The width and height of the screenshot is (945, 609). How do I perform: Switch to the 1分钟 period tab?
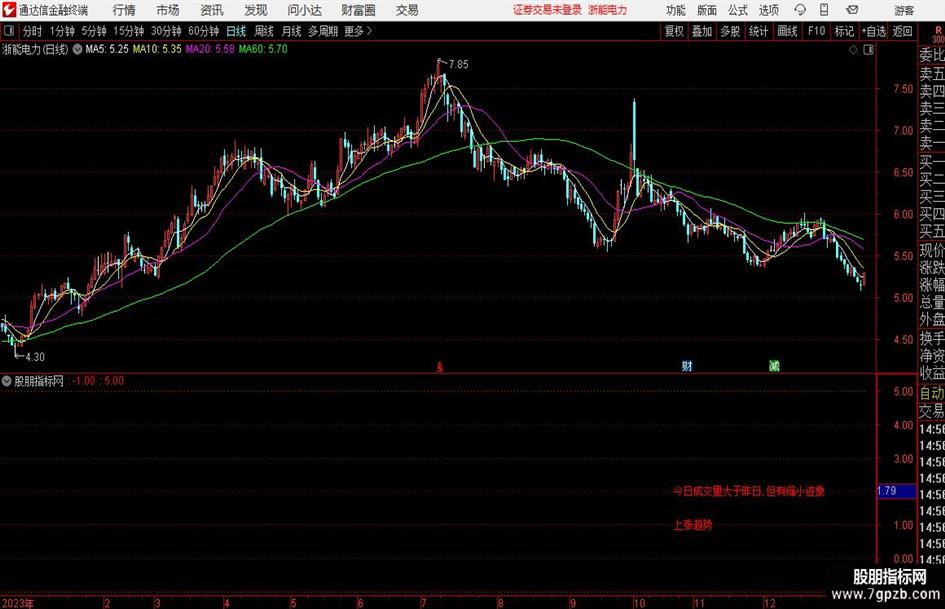(x=61, y=31)
